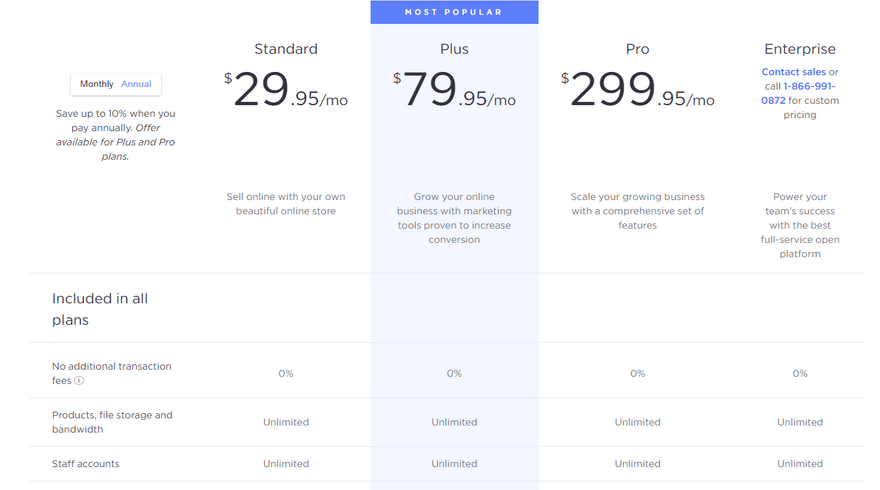Click the $29.95/mo Standard price
The image size is (880, 490).
(286, 90)
